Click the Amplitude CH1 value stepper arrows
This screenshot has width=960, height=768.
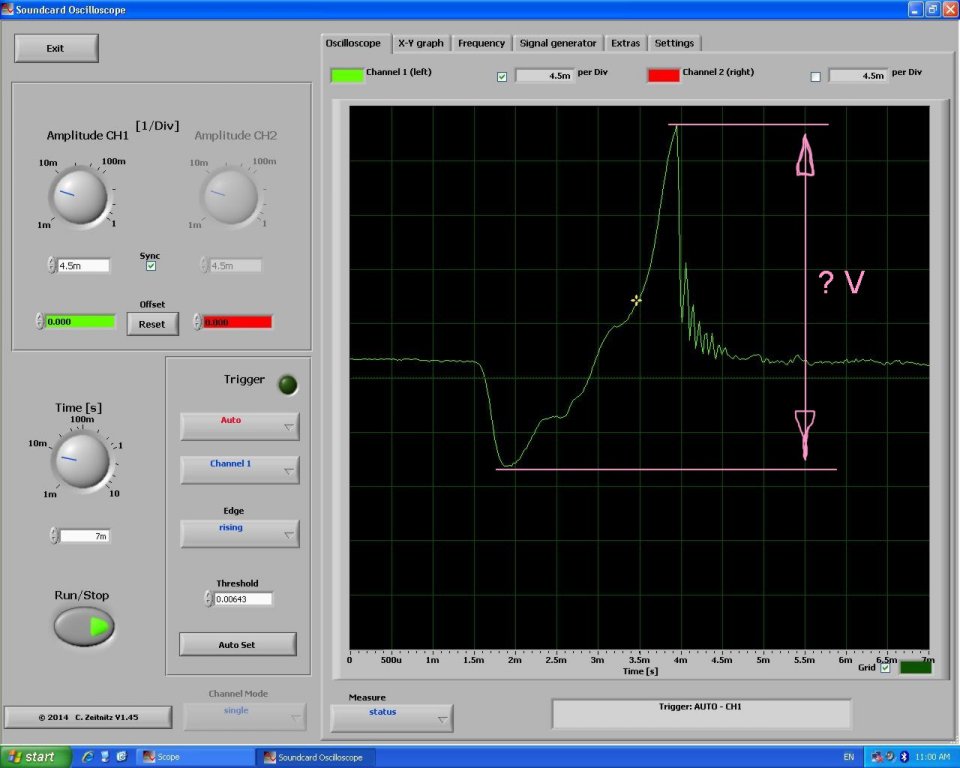(x=52, y=266)
